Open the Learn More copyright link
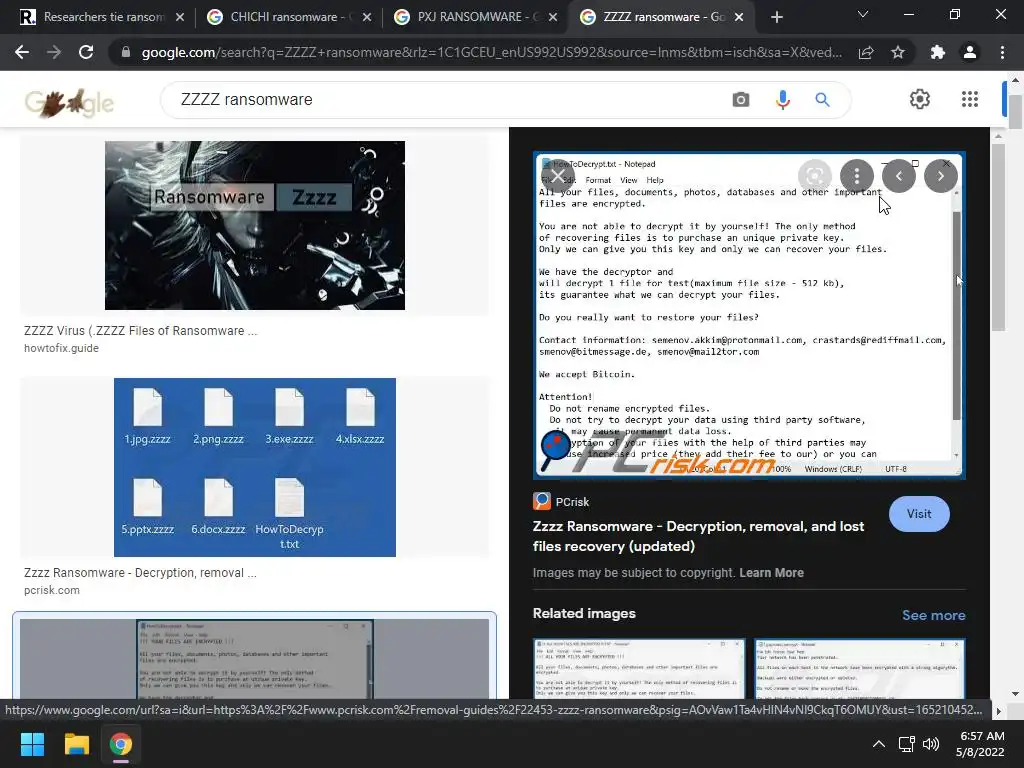 coord(771,573)
